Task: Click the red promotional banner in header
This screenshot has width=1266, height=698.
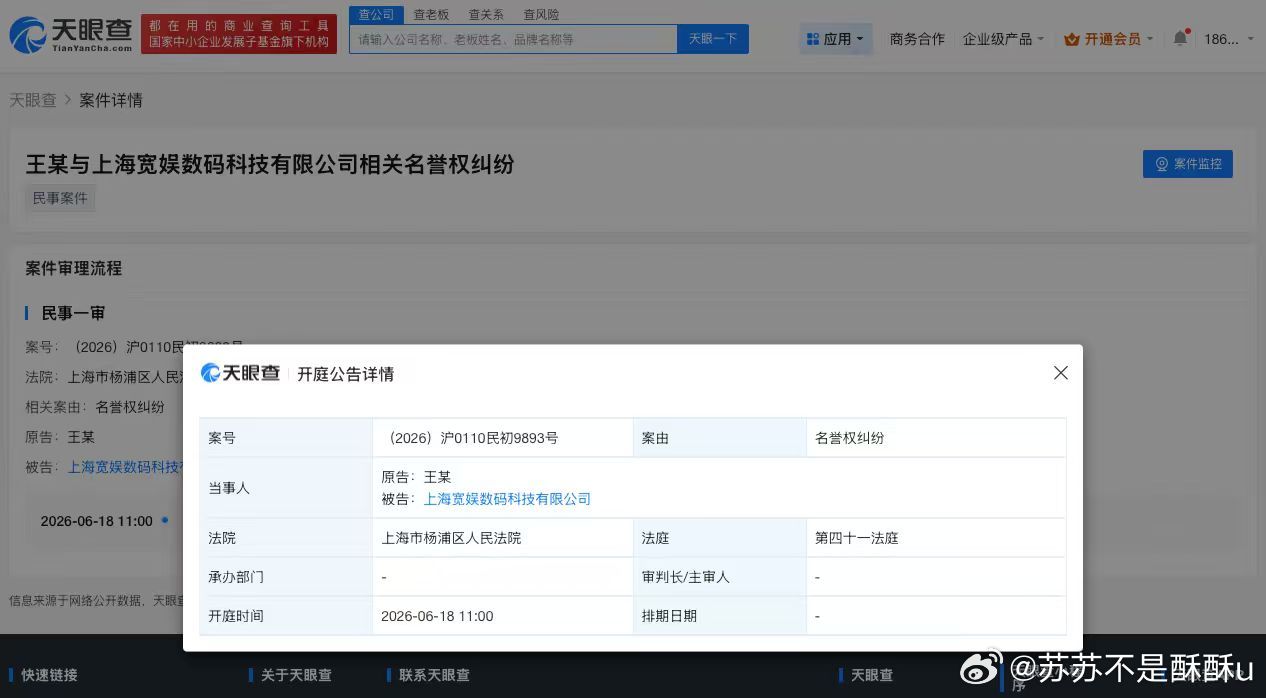Action: tap(239, 34)
